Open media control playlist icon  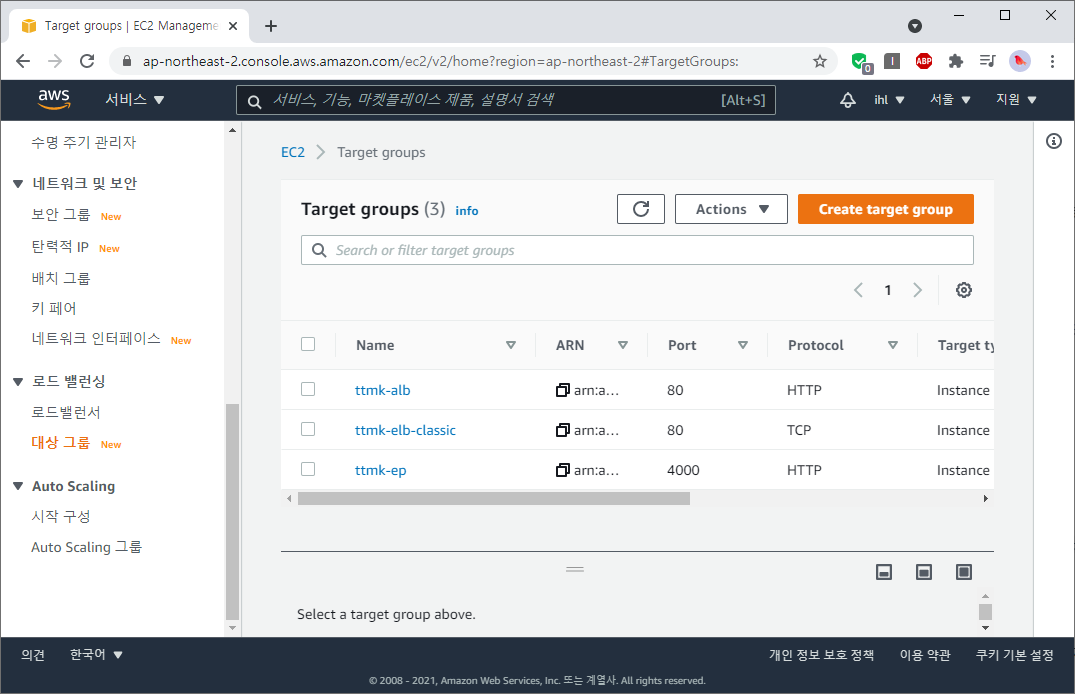[987, 61]
